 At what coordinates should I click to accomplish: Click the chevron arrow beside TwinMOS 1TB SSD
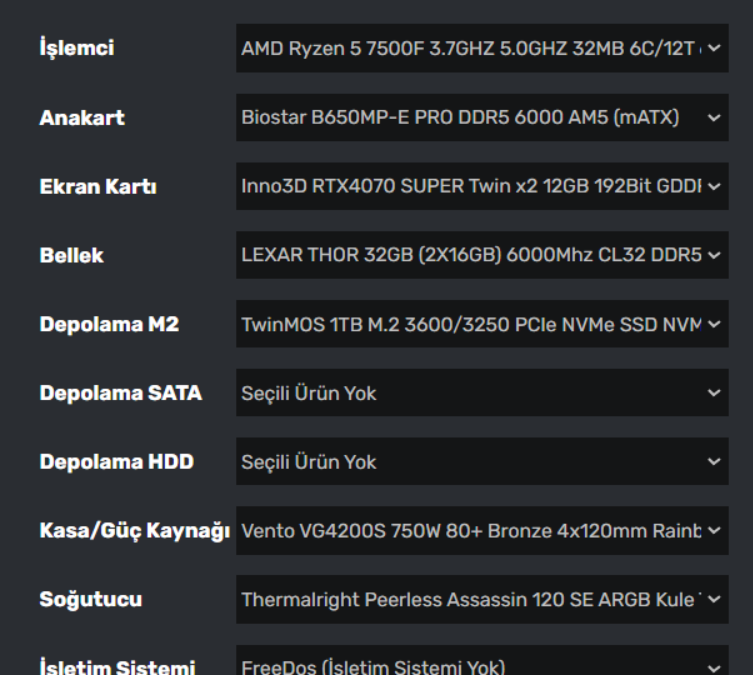coord(713,324)
